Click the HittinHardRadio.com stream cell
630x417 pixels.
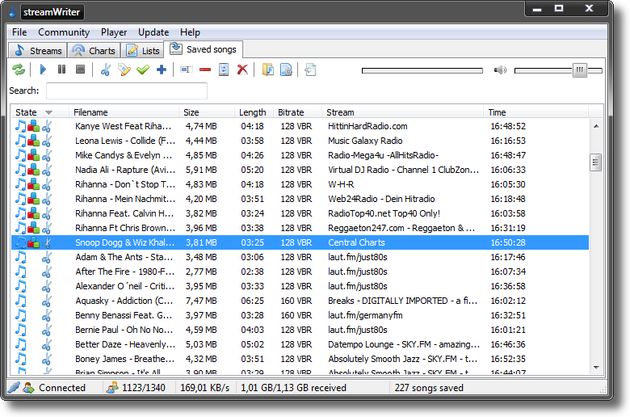click(368, 126)
